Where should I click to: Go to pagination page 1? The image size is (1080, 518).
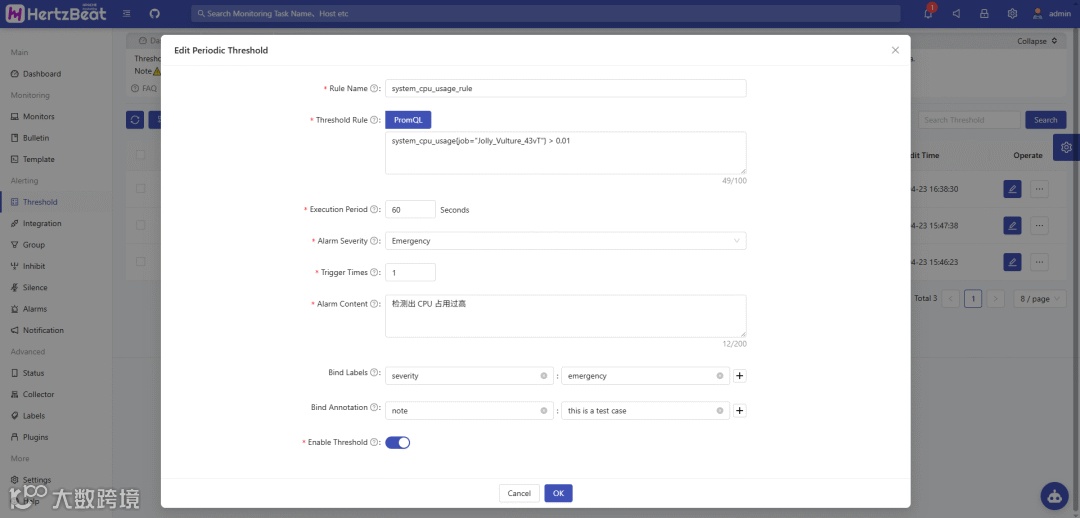(973, 299)
